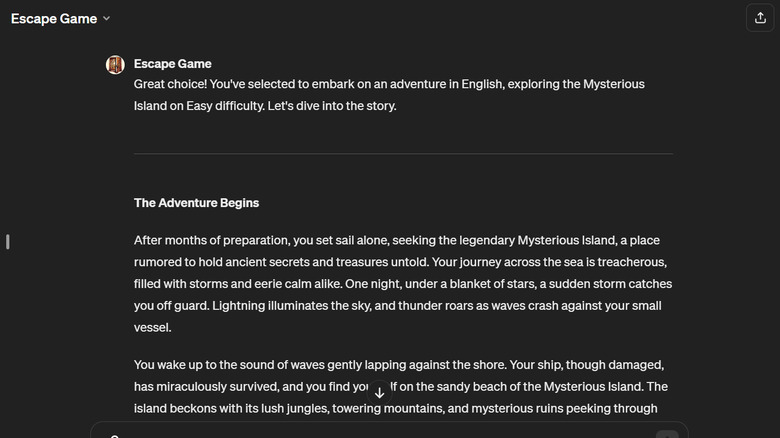Click the Escape Game sender name above the reply
Screen dimensions: 780x438
(x=172, y=64)
